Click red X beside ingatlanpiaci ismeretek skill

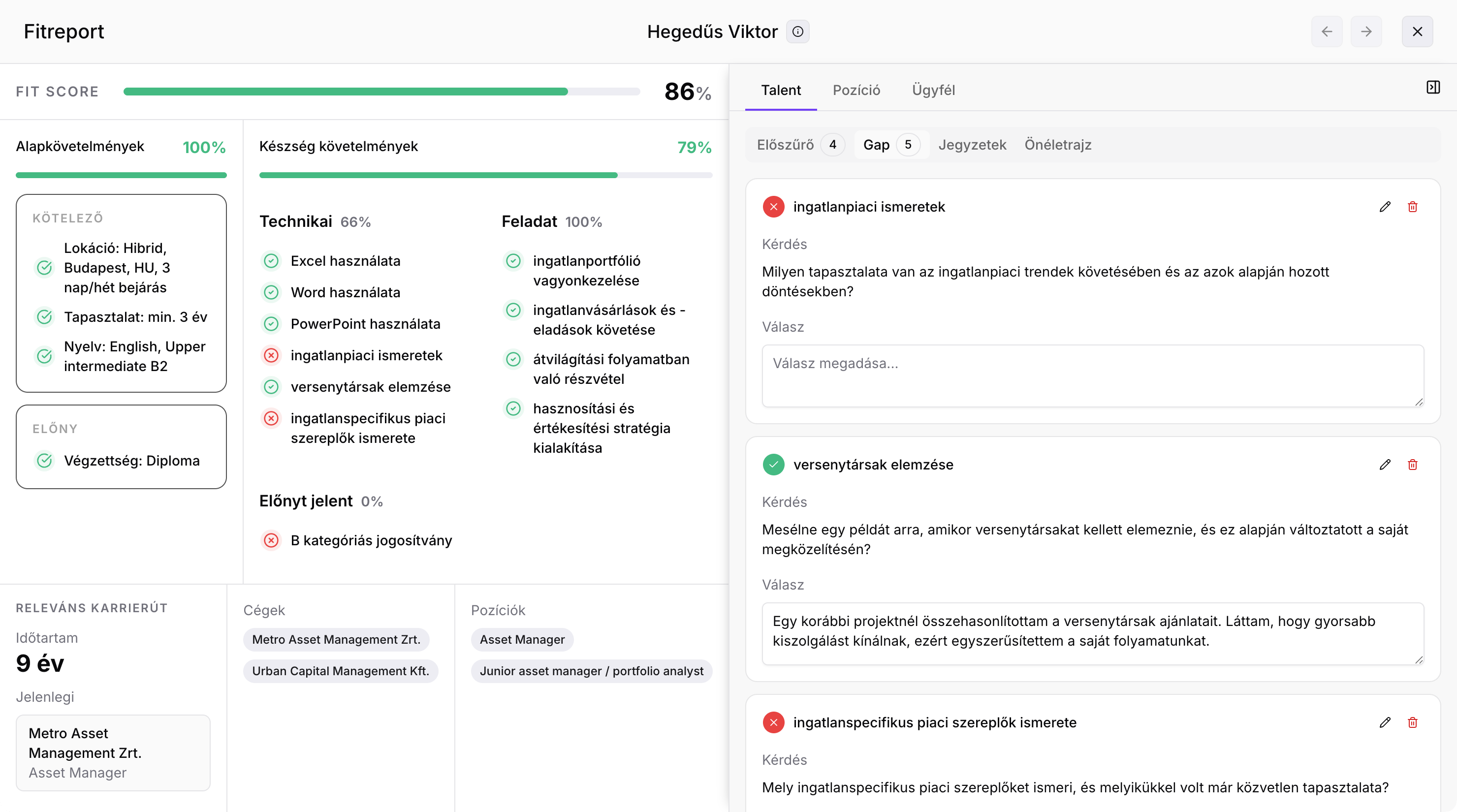coord(272,355)
